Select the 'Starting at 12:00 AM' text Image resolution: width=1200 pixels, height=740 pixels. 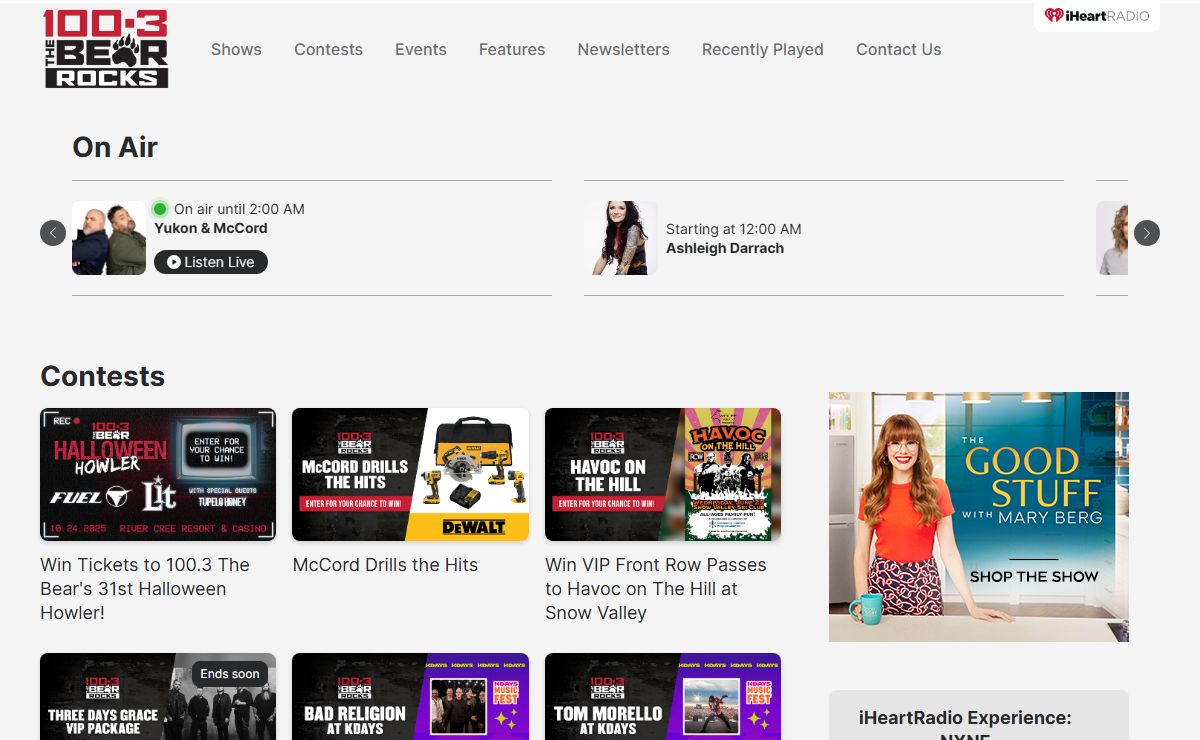(x=734, y=229)
